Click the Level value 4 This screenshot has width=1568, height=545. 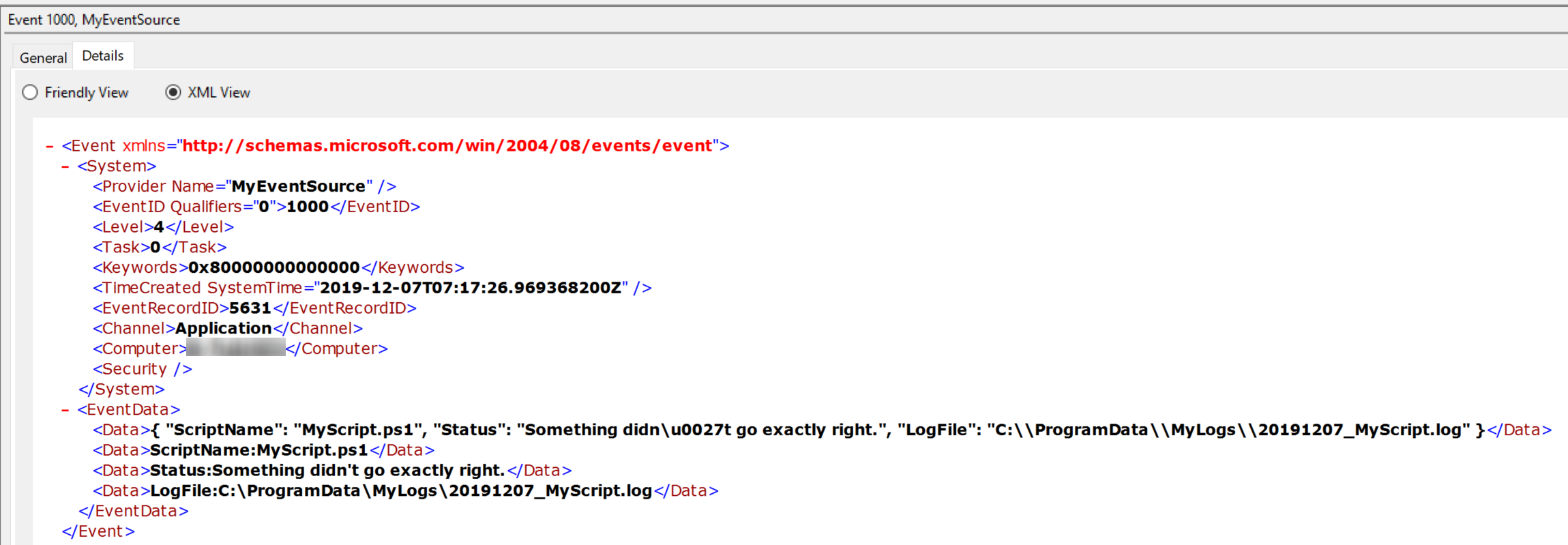[x=159, y=227]
